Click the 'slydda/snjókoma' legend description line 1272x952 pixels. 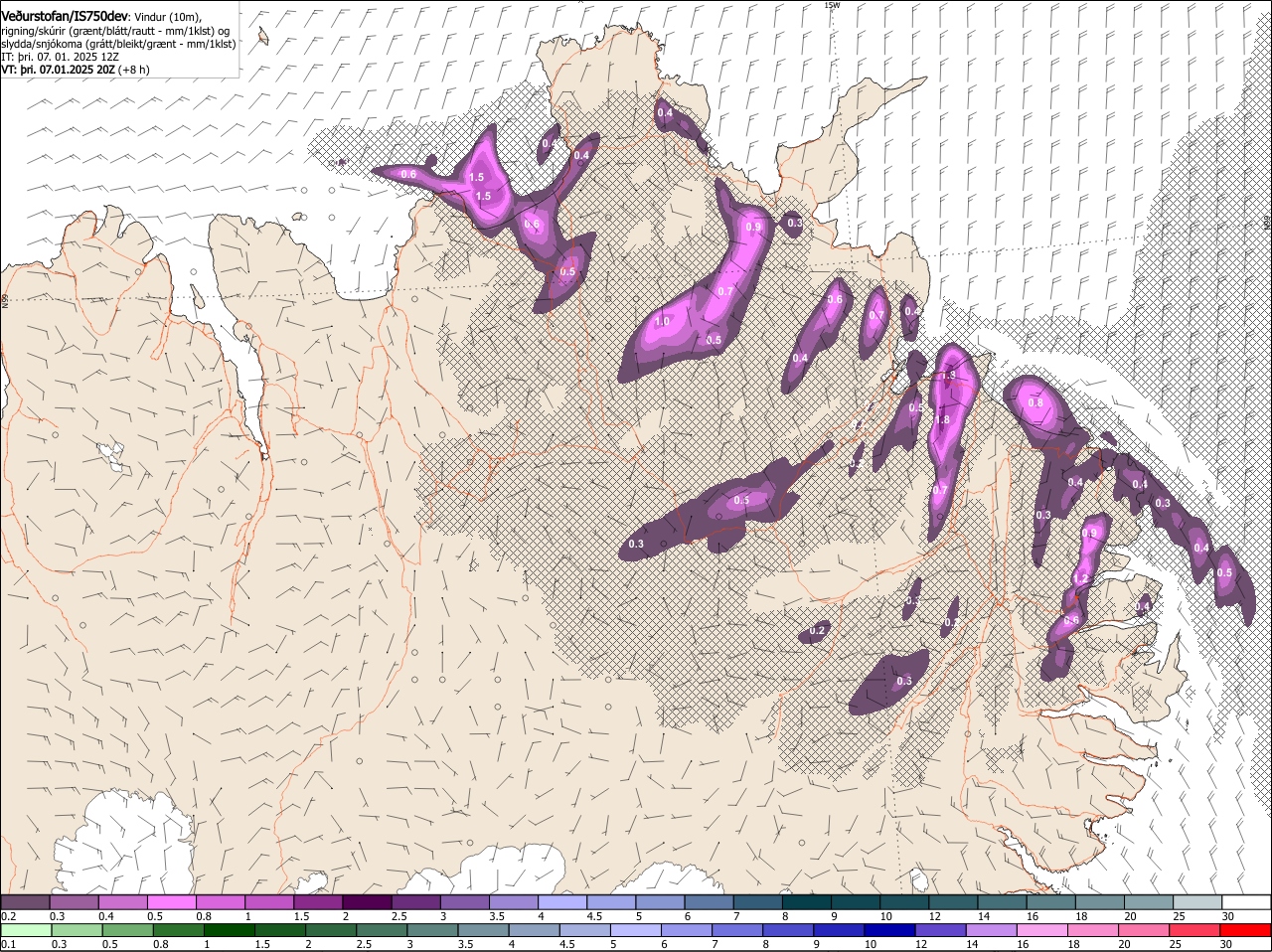(x=119, y=44)
